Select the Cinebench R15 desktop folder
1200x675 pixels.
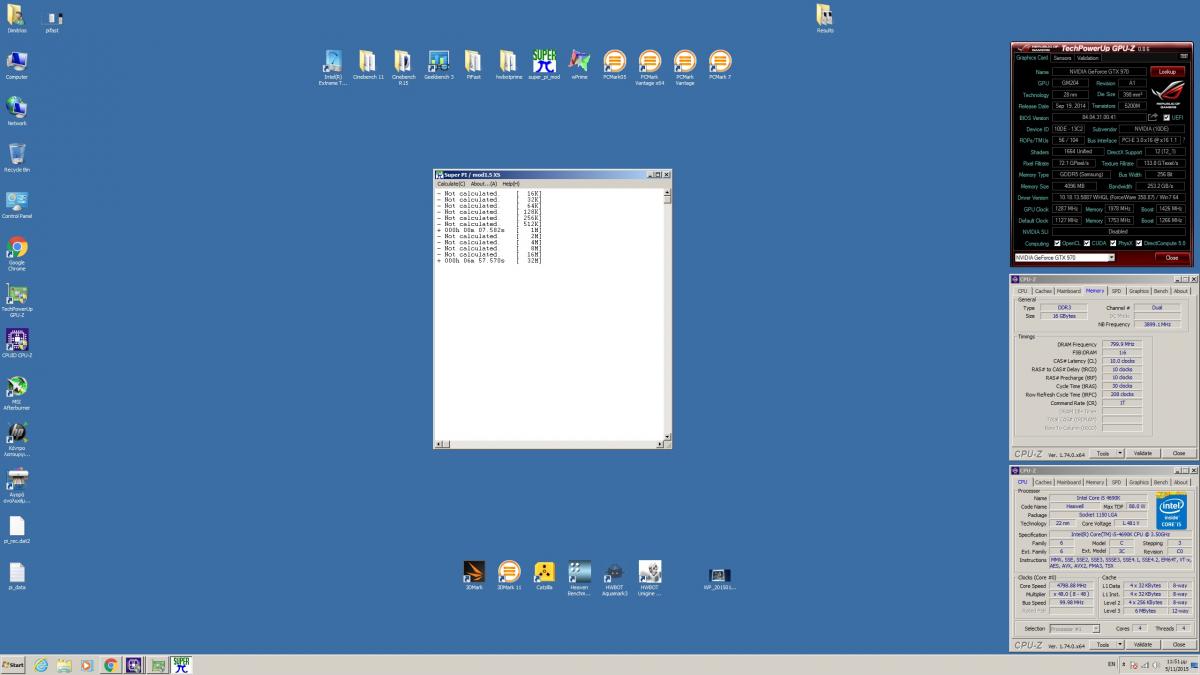pos(403,67)
